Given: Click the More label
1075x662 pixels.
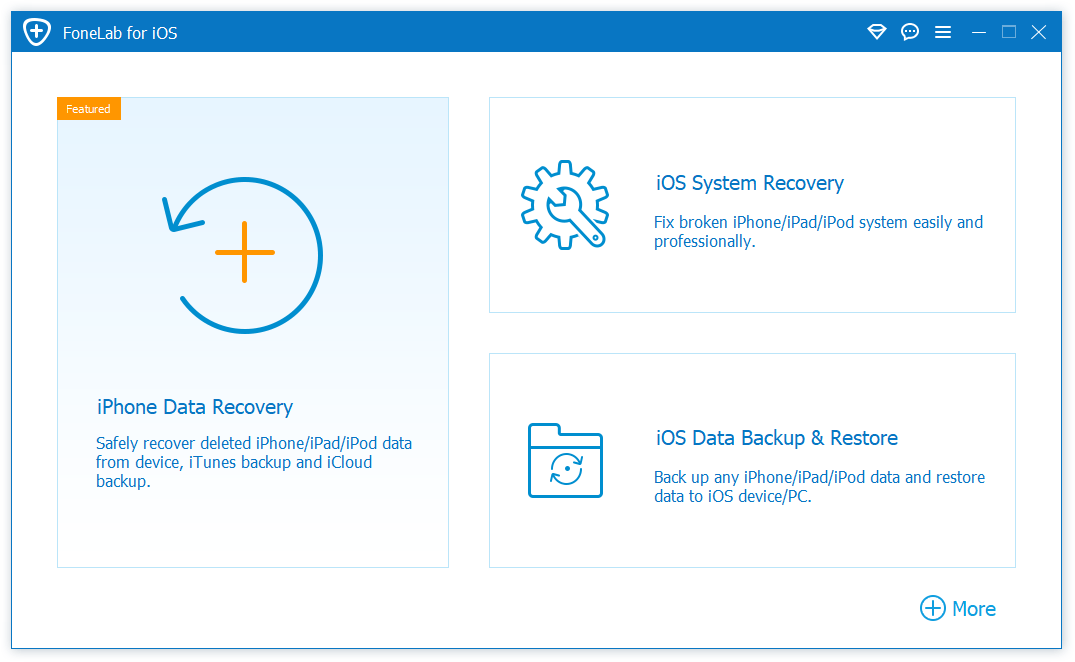Looking at the screenshot, I should pyautogui.click(x=974, y=609).
